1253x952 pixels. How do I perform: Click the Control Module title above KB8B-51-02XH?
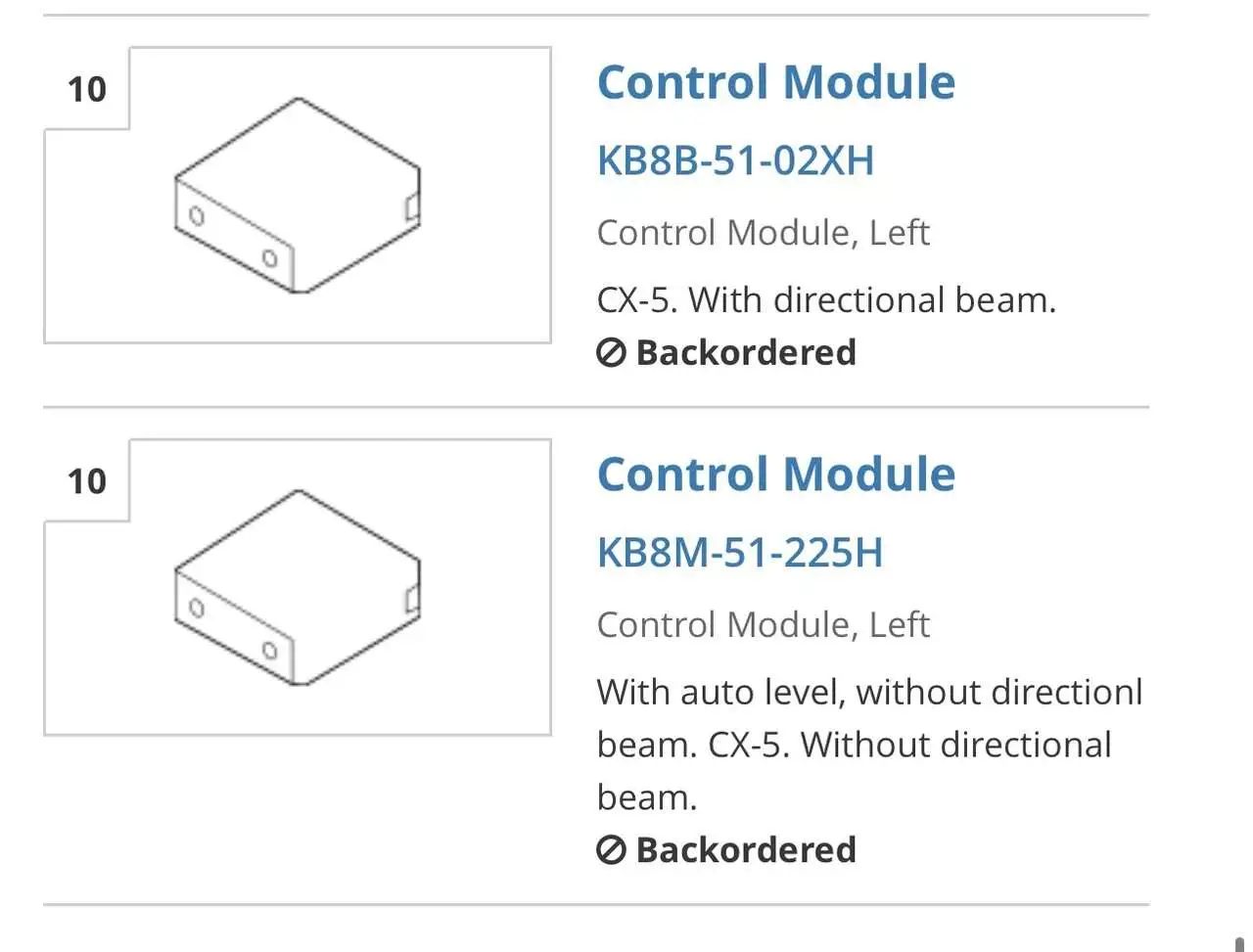[x=775, y=82]
